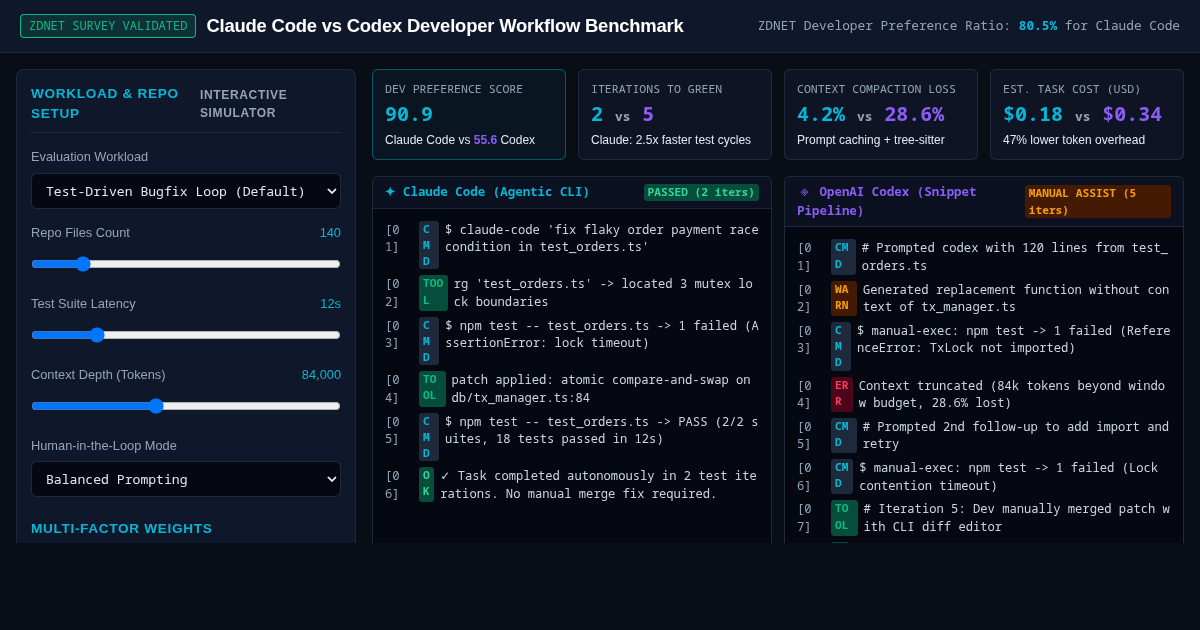Open the Human-in-the-Loop Mode dropdown

click(186, 479)
